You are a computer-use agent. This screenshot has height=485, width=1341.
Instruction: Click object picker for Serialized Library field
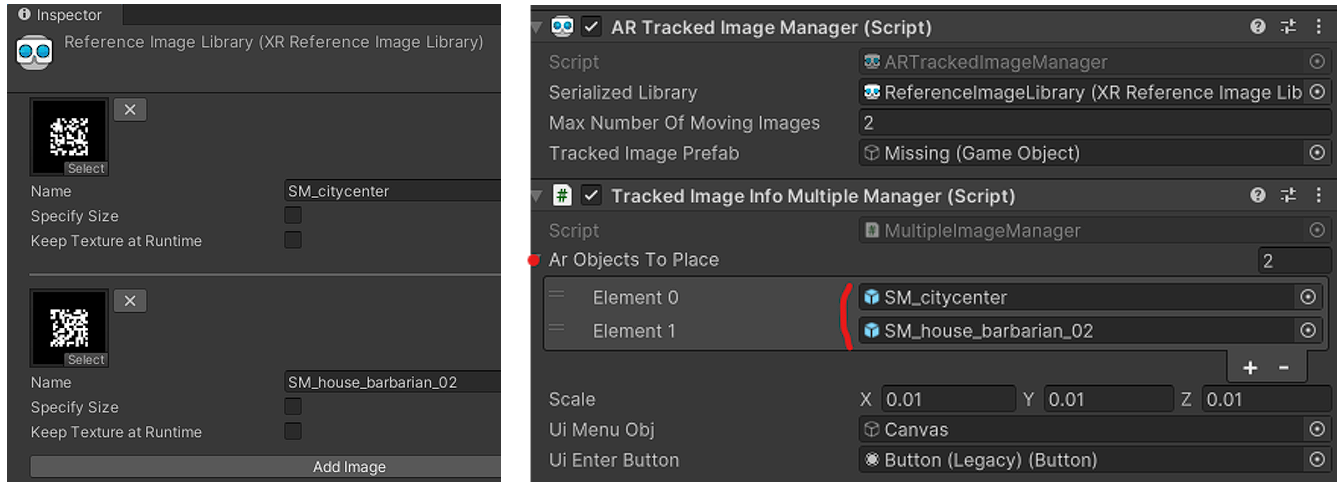coord(1317,92)
